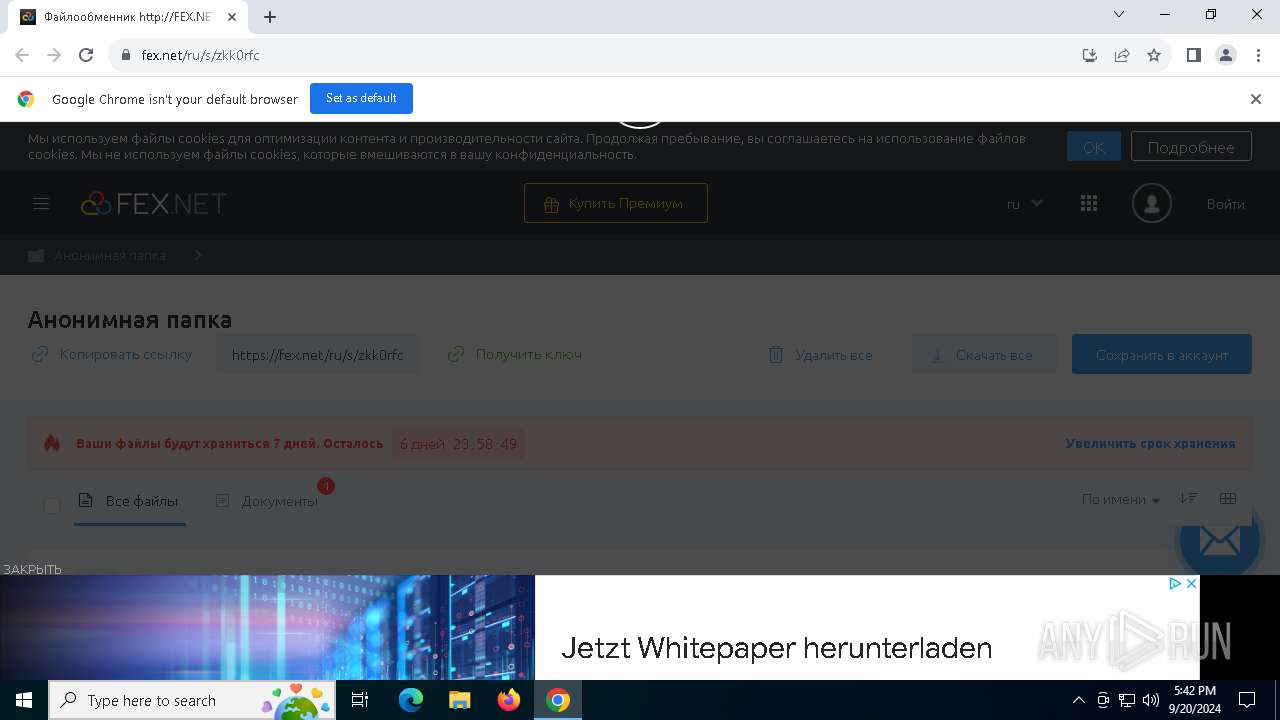Switch to Все файлы tab
Image resolution: width=1280 pixels, height=720 pixels.
130,501
